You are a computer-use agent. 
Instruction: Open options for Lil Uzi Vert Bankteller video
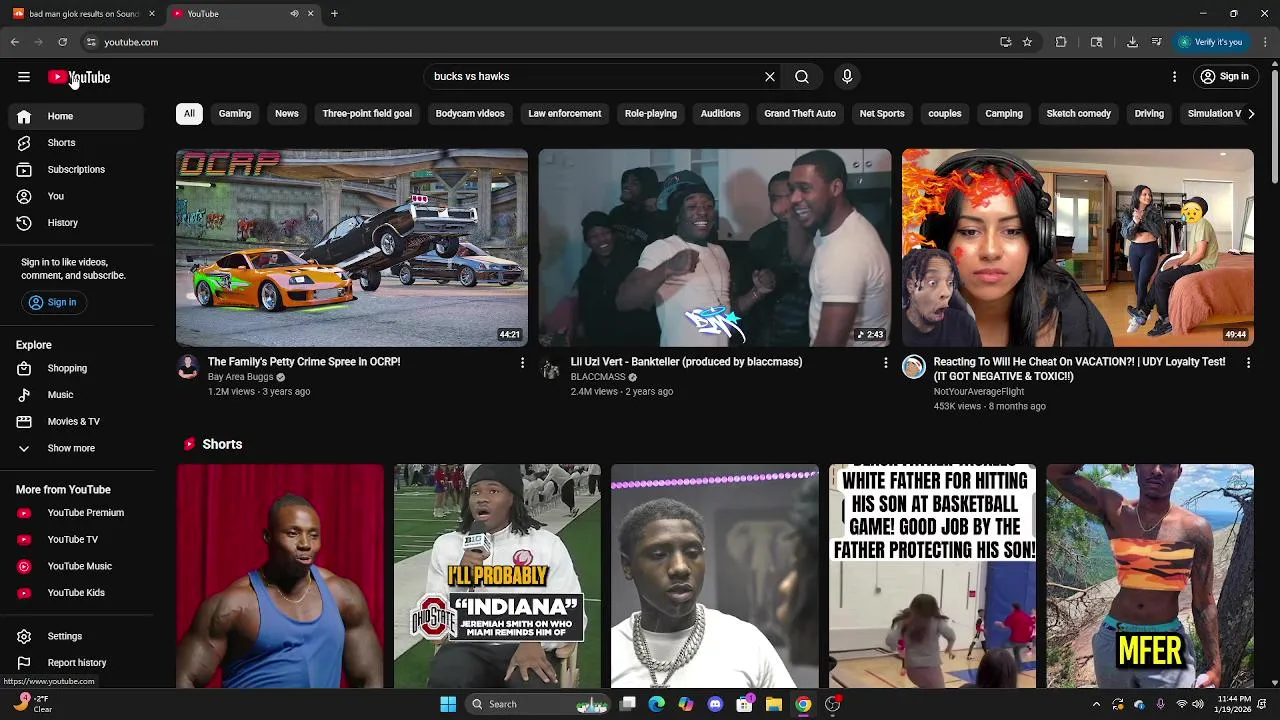(885, 363)
